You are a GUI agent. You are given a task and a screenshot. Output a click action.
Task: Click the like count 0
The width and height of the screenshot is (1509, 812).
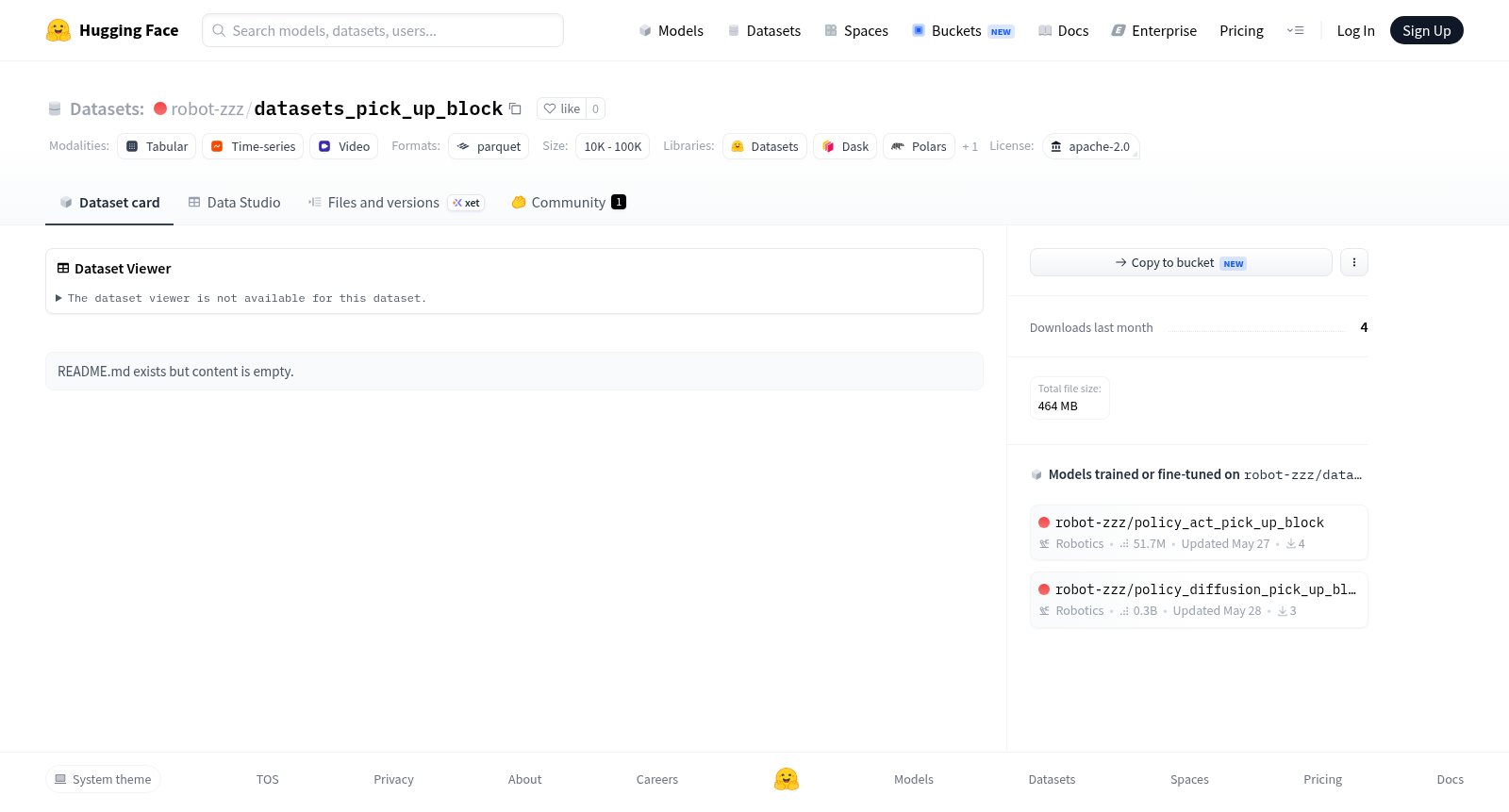595,108
